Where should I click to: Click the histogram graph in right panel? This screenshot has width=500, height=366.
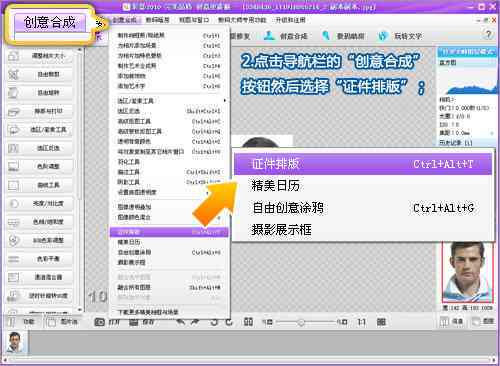[467, 81]
